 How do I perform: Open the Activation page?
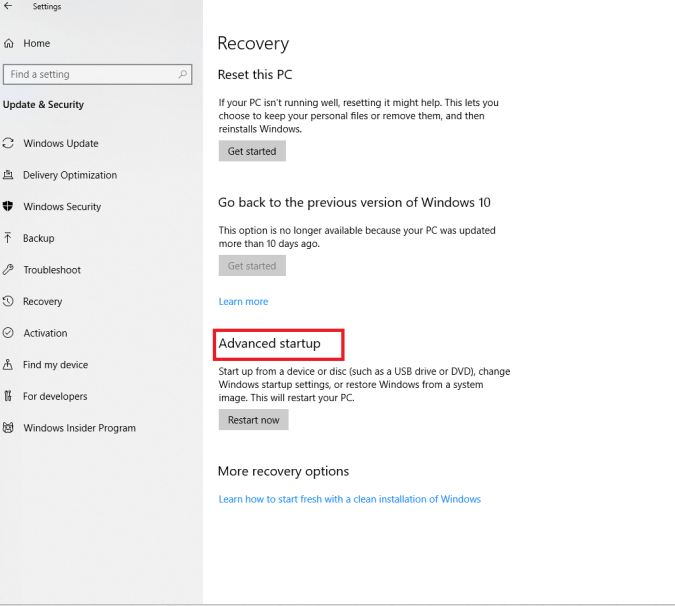click(45, 333)
